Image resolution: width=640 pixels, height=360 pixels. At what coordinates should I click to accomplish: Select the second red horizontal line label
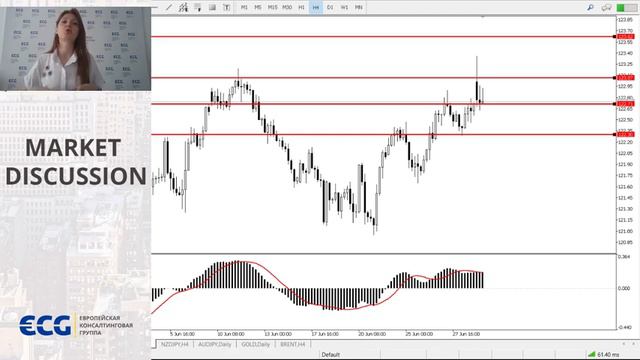[x=625, y=78]
